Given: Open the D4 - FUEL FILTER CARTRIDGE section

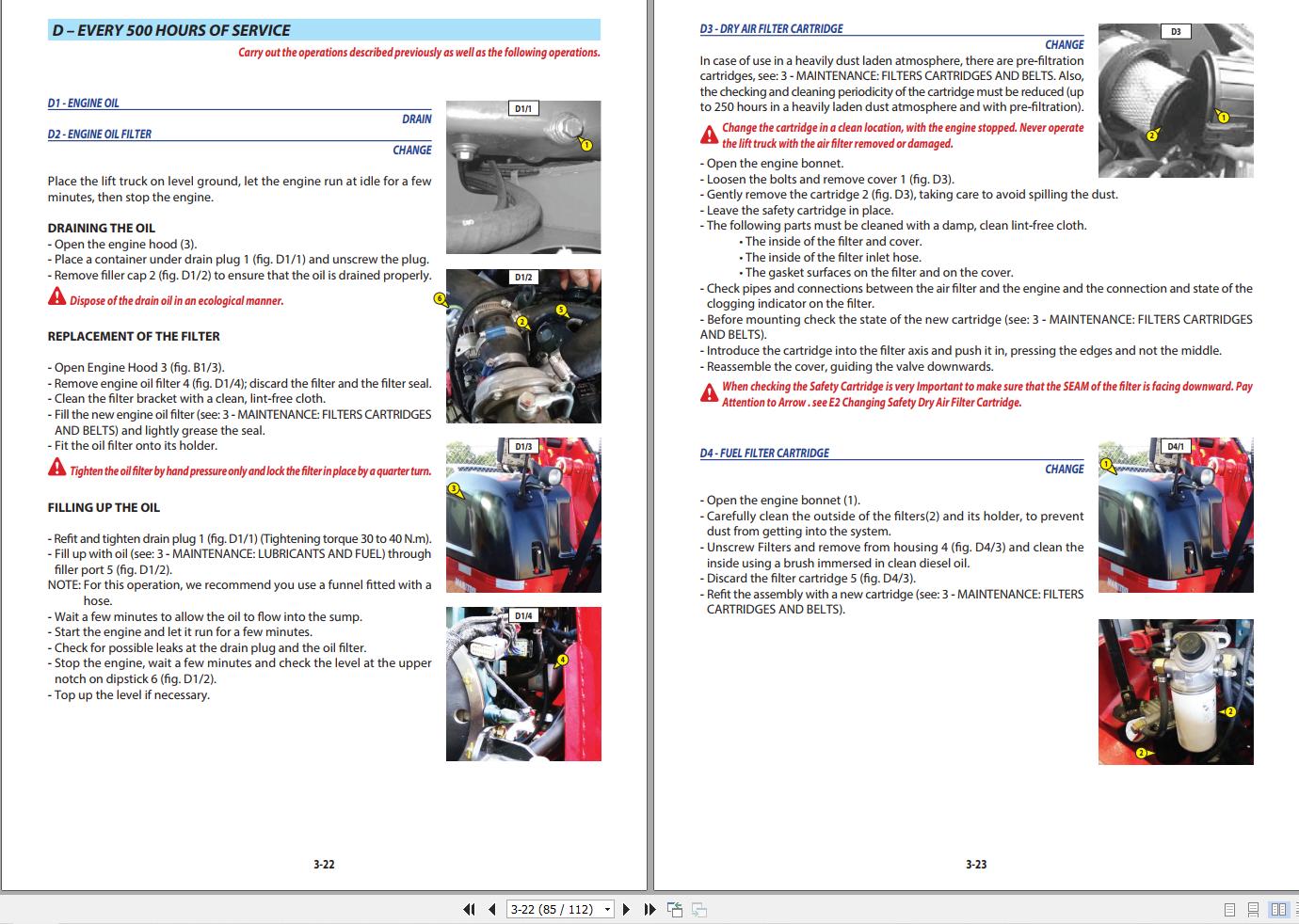Looking at the screenshot, I should click(764, 453).
